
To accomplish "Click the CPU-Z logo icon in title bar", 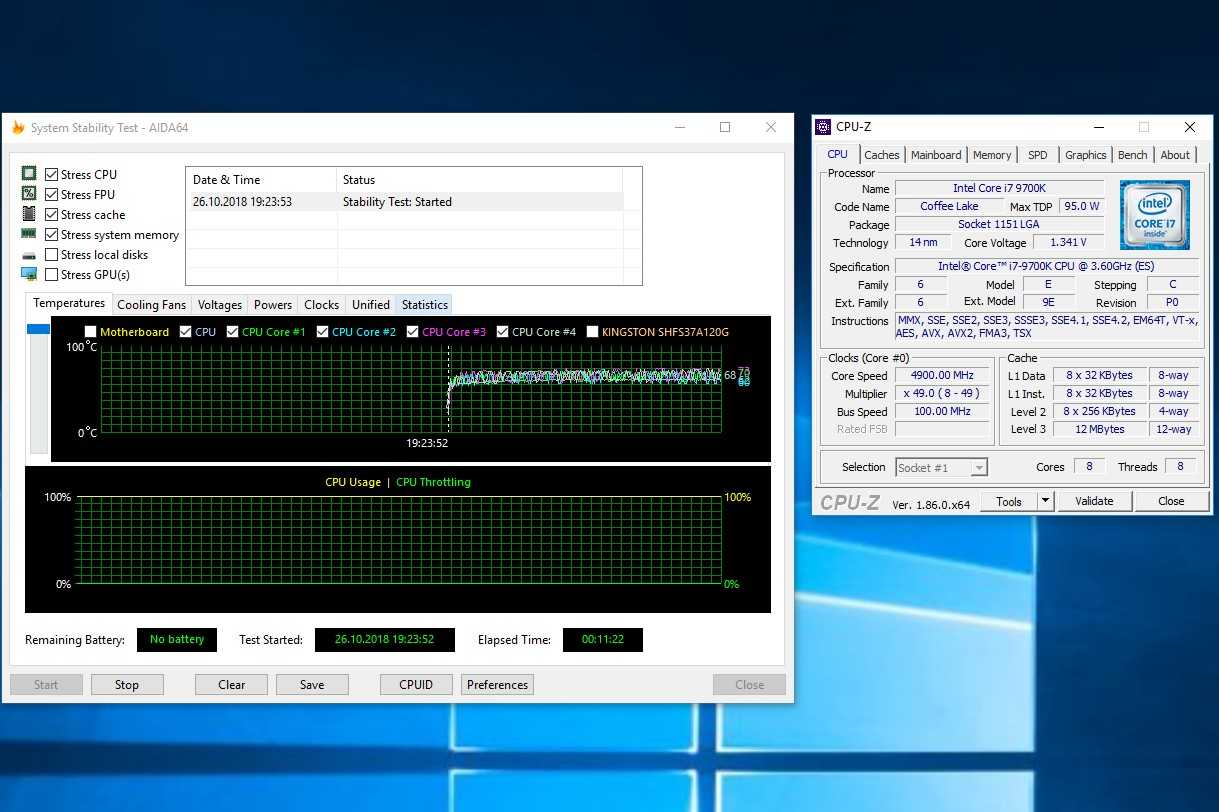I will point(823,127).
